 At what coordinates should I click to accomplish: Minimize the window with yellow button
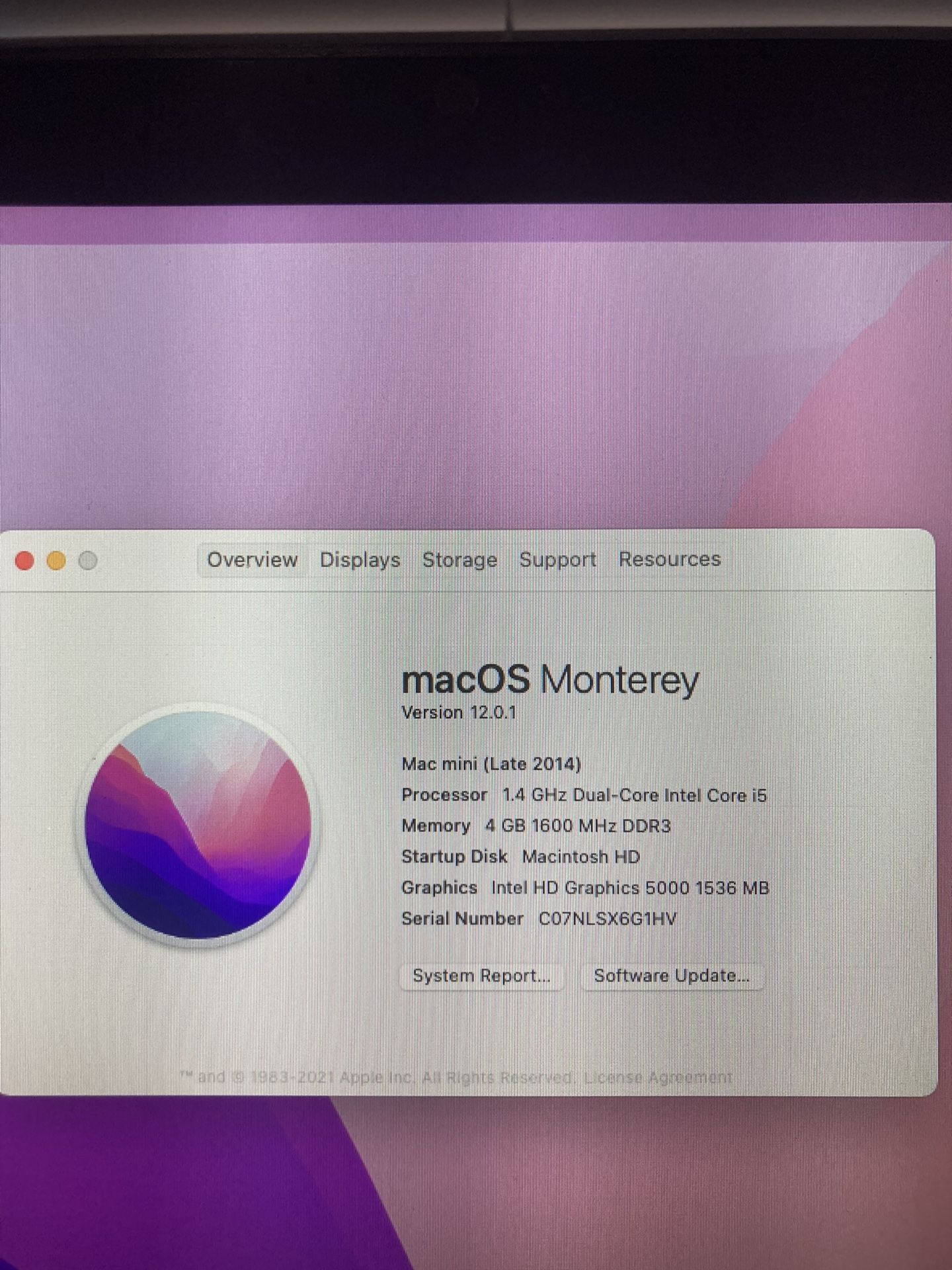56,561
